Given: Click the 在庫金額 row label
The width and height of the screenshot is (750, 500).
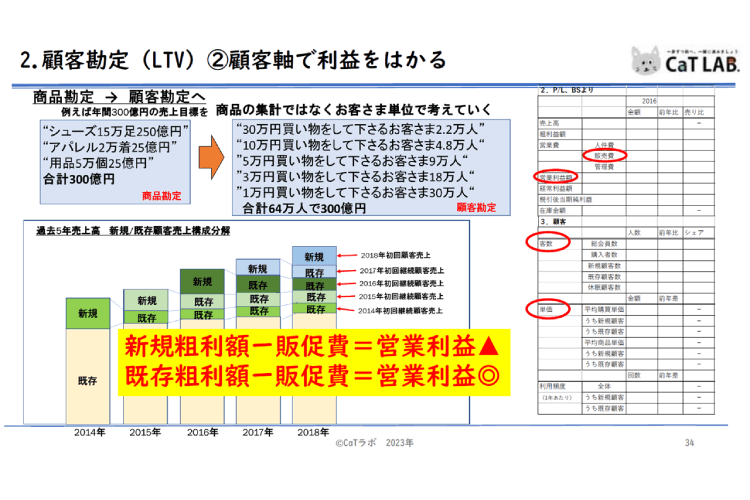Looking at the screenshot, I should pos(552,211).
